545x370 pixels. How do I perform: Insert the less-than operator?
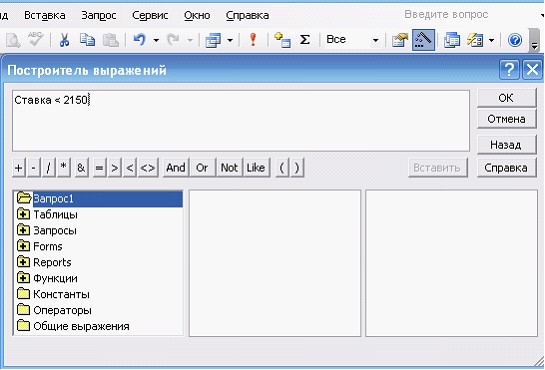coord(130,168)
